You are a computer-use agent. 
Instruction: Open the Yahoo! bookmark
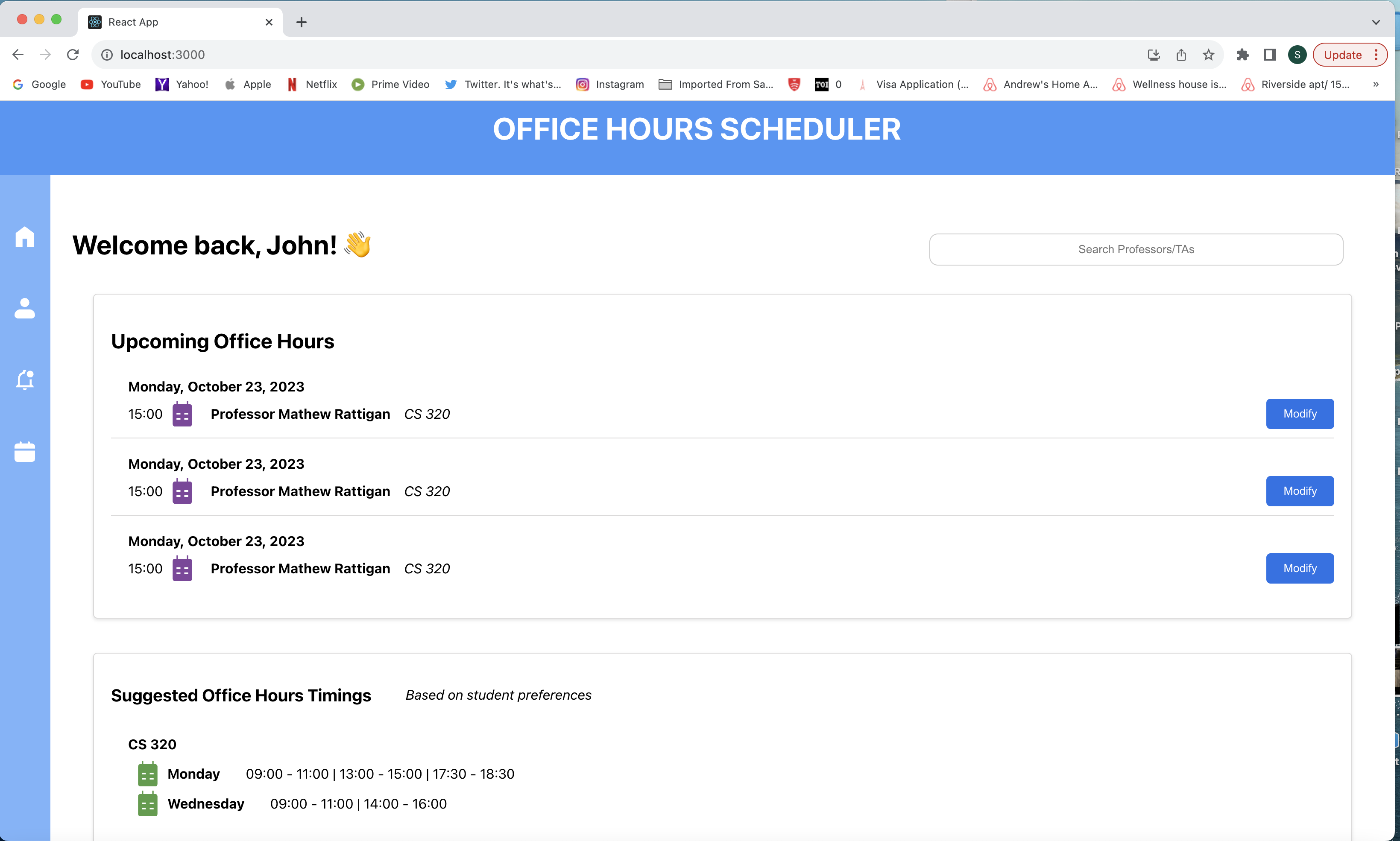click(x=182, y=85)
